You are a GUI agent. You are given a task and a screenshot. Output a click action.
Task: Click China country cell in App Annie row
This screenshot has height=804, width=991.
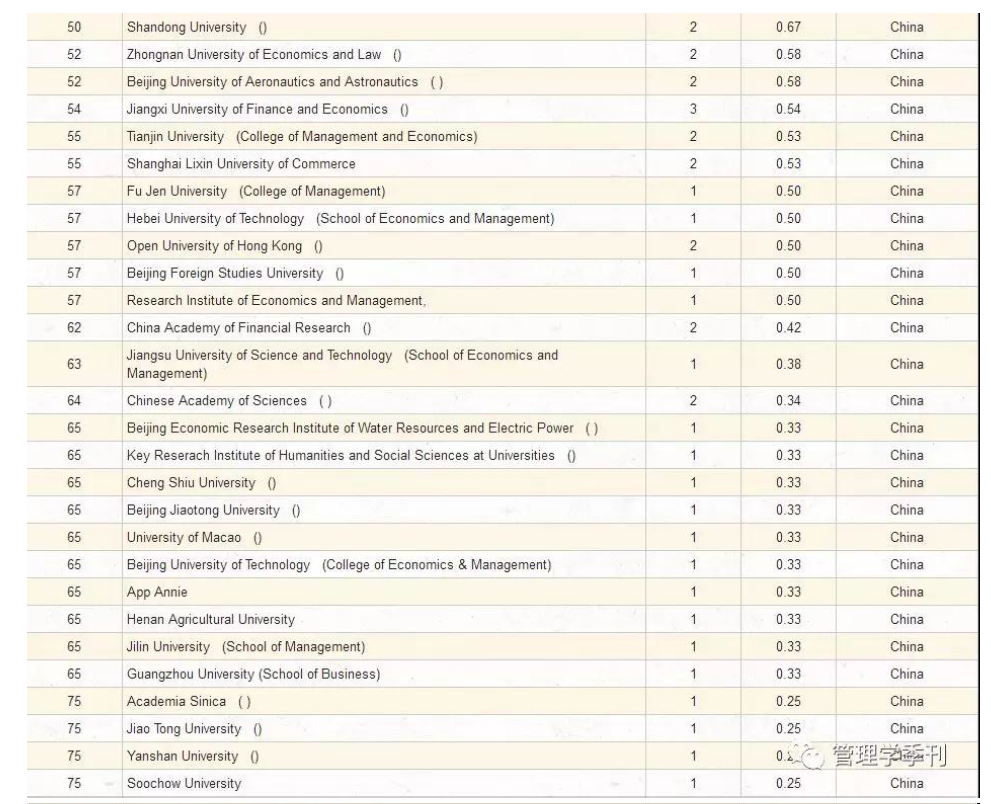click(x=906, y=592)
